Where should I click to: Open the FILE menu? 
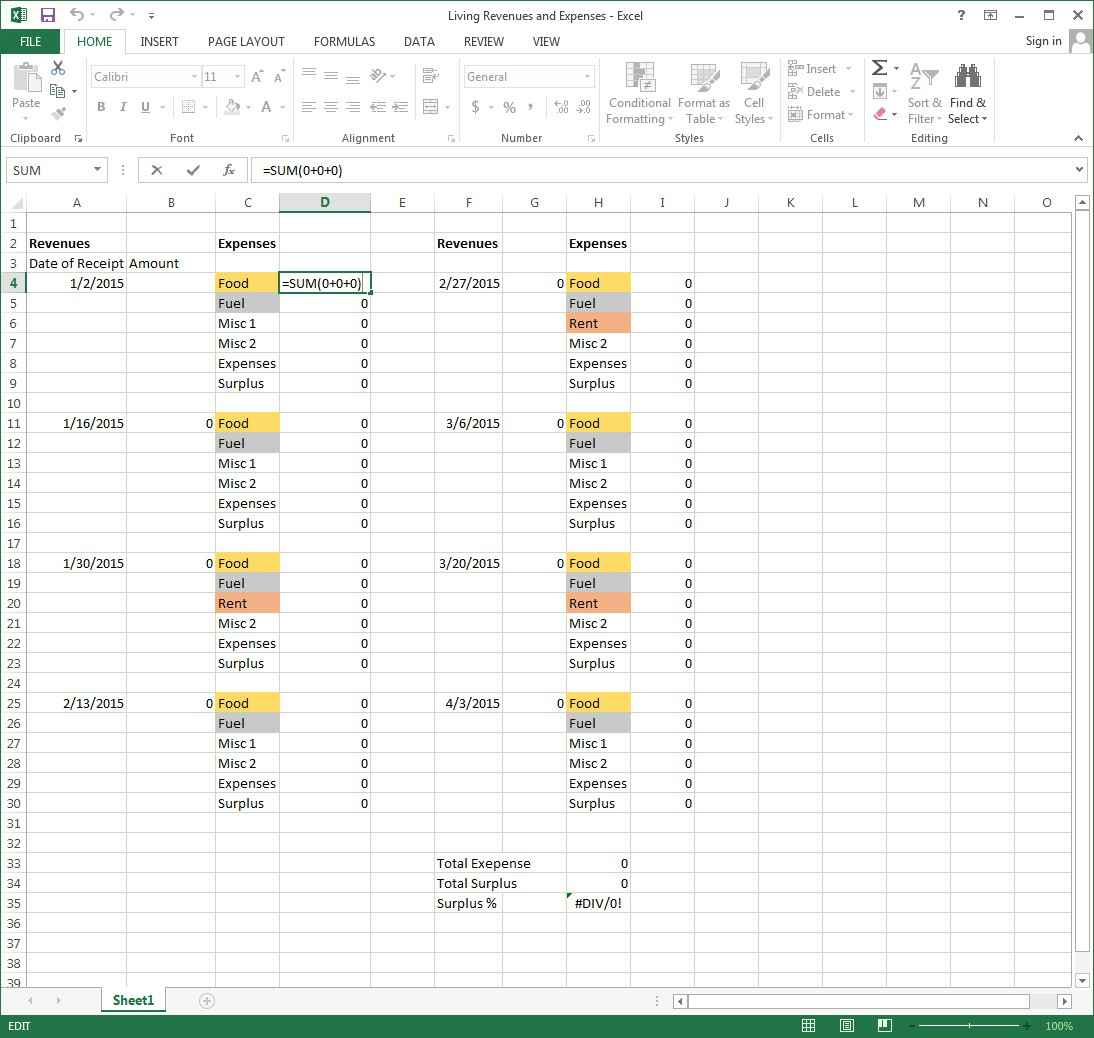[30, 42]
